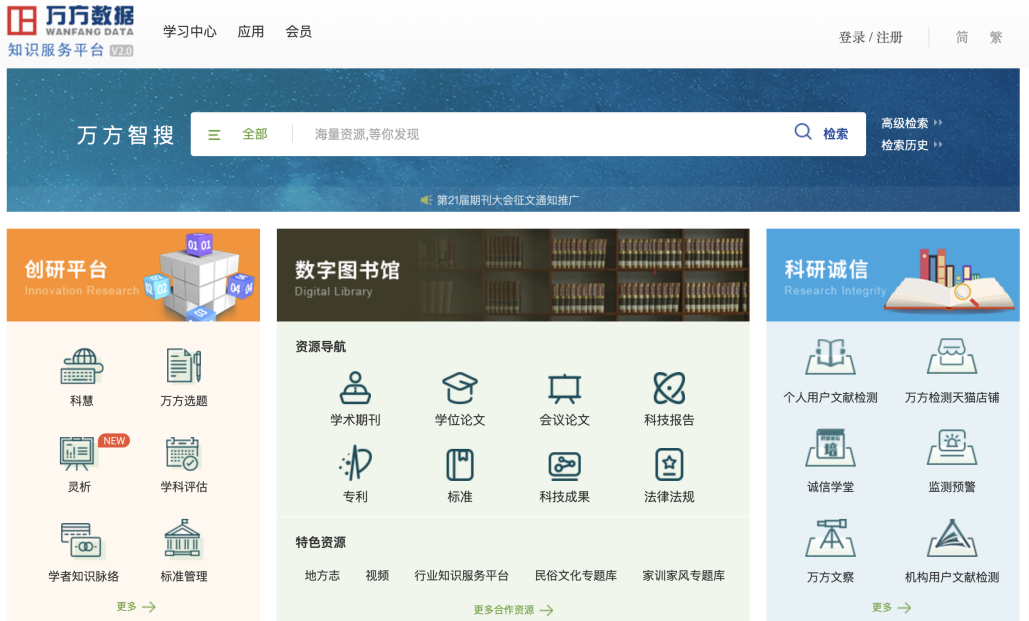Click the 特色资源 heading
The width and height of the screenshot is (1029, 621).
pos(320,542)
